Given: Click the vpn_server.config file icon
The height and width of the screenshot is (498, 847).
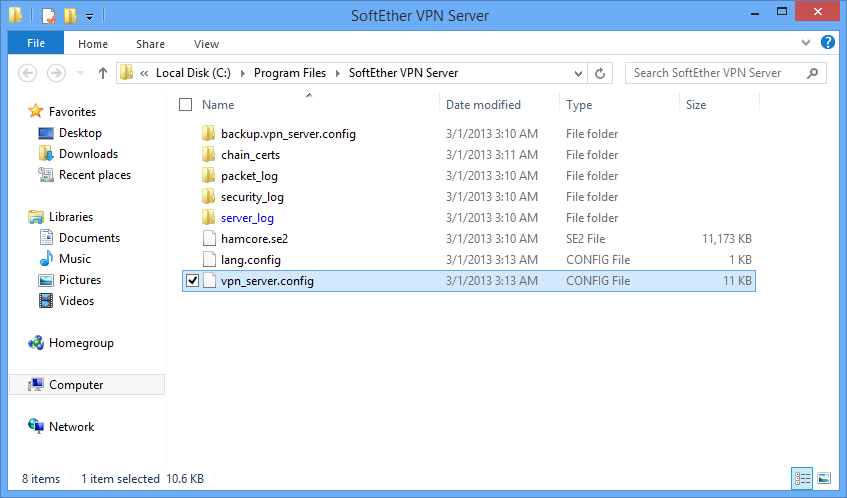Looking at the screenshot, I should [209, 281].
